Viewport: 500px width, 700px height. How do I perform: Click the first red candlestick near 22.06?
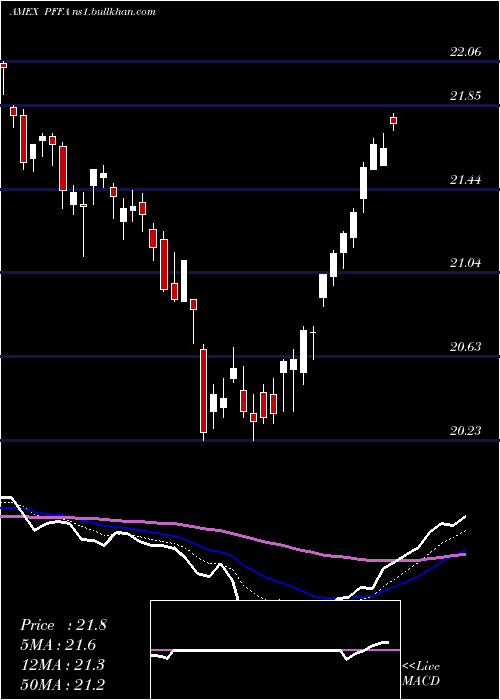(4, 66)
